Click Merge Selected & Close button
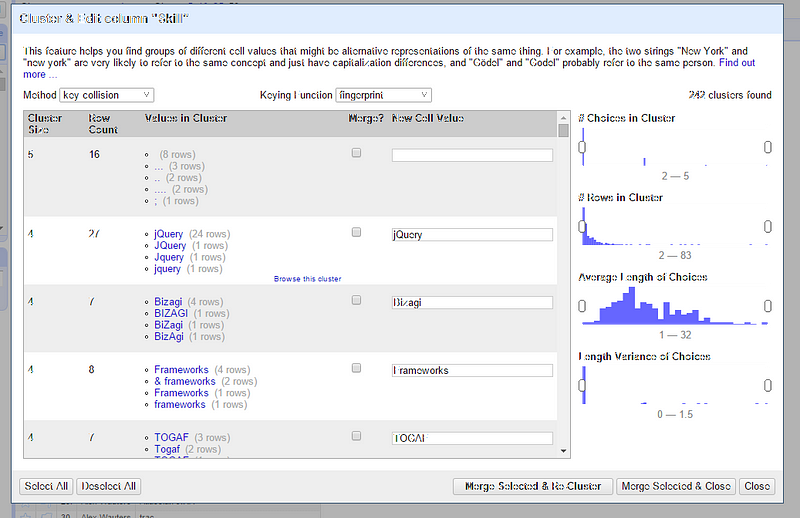This screenshot has height=518, width=800. click(x=675, y=486)
